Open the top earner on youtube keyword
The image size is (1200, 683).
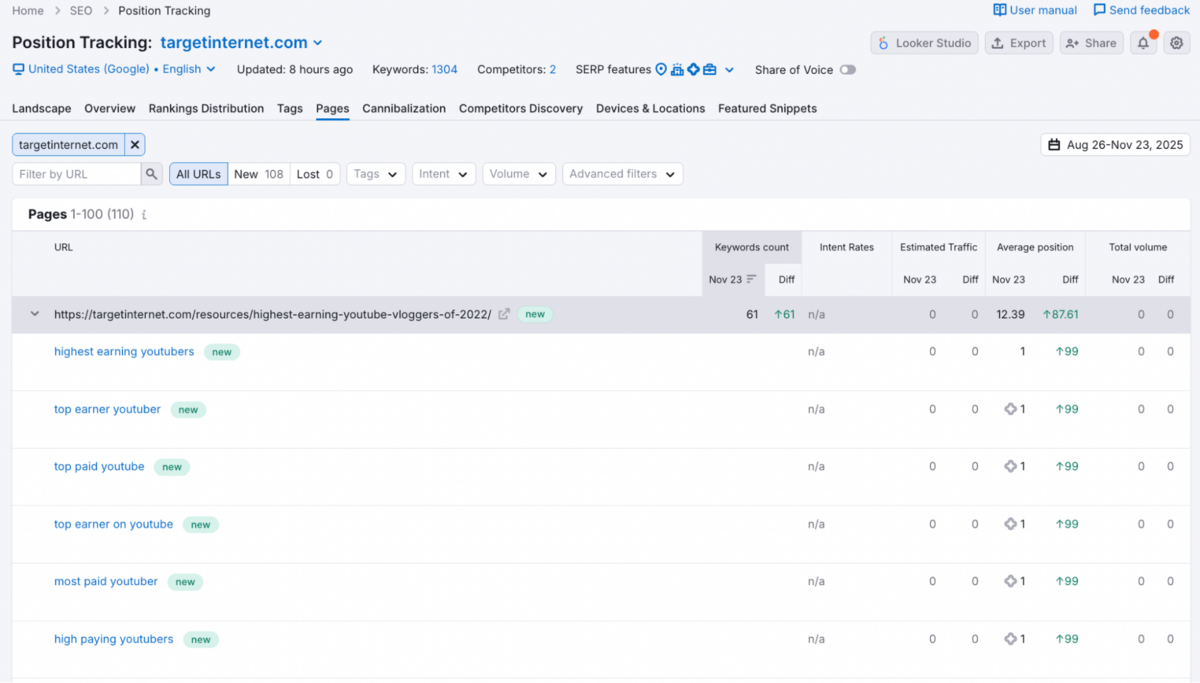coord(113,524)
